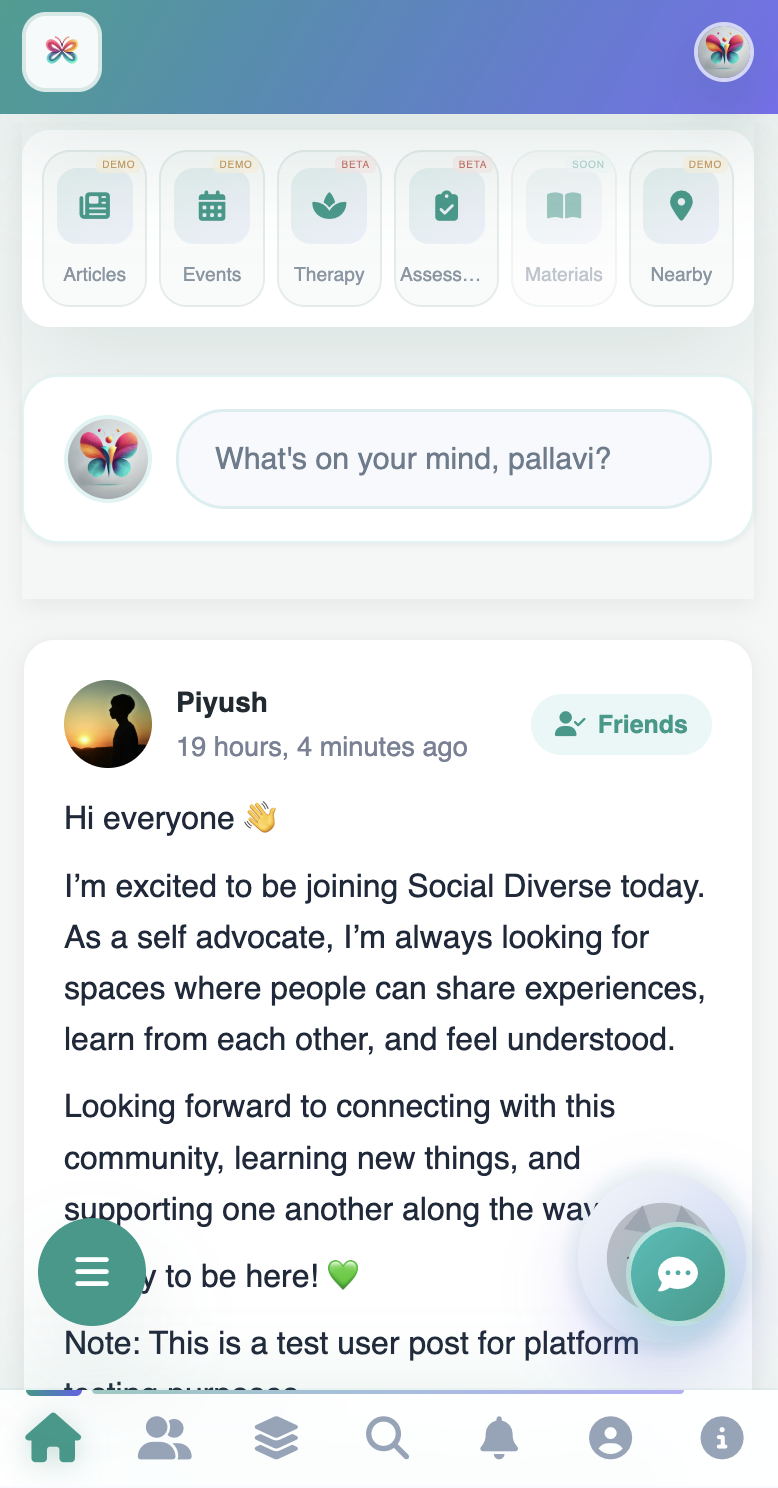Open the info tab in bottom bar
The width and height of the screenshot is (778, 1488).
(x=722, y=1438)
